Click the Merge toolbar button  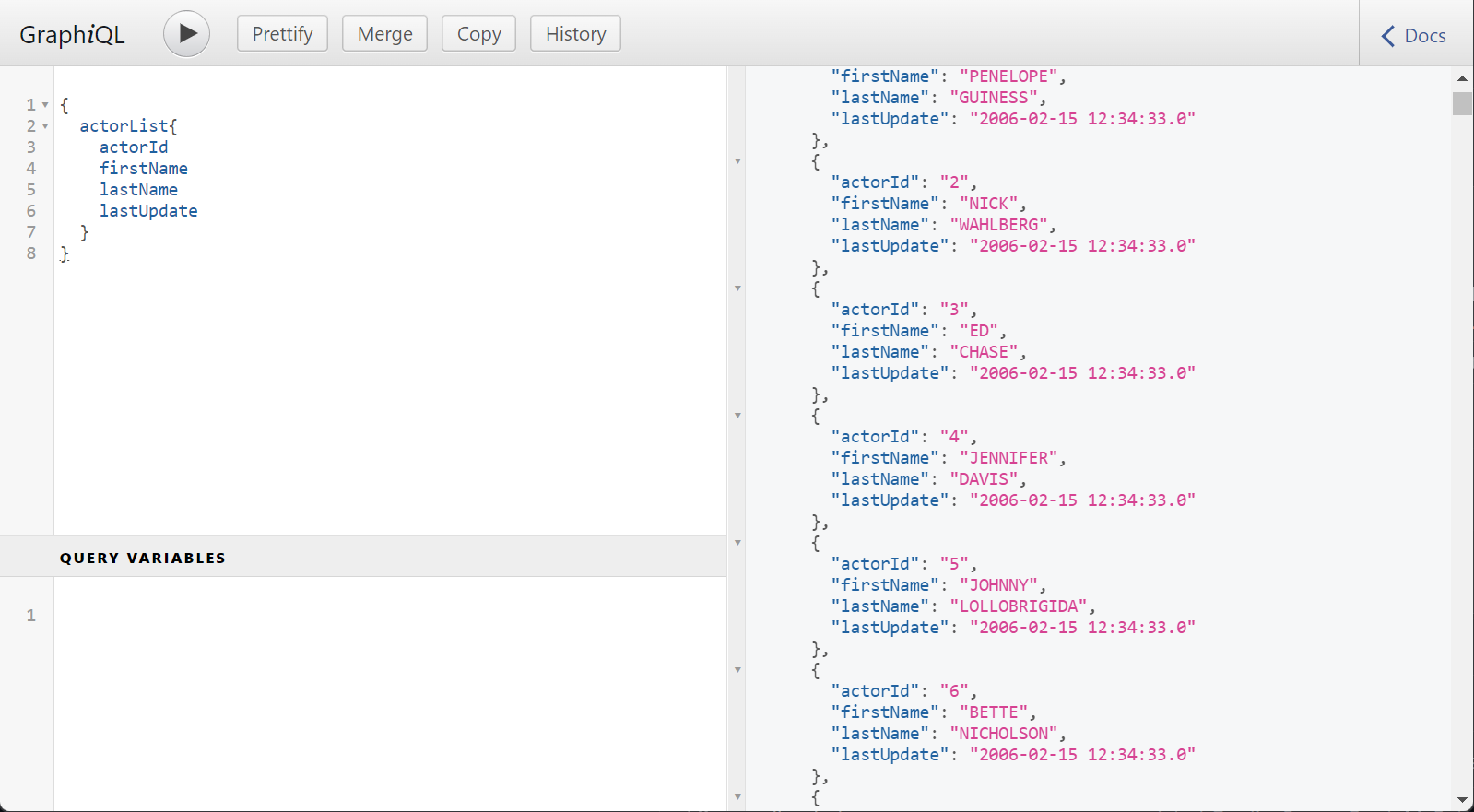pos(384,34)
